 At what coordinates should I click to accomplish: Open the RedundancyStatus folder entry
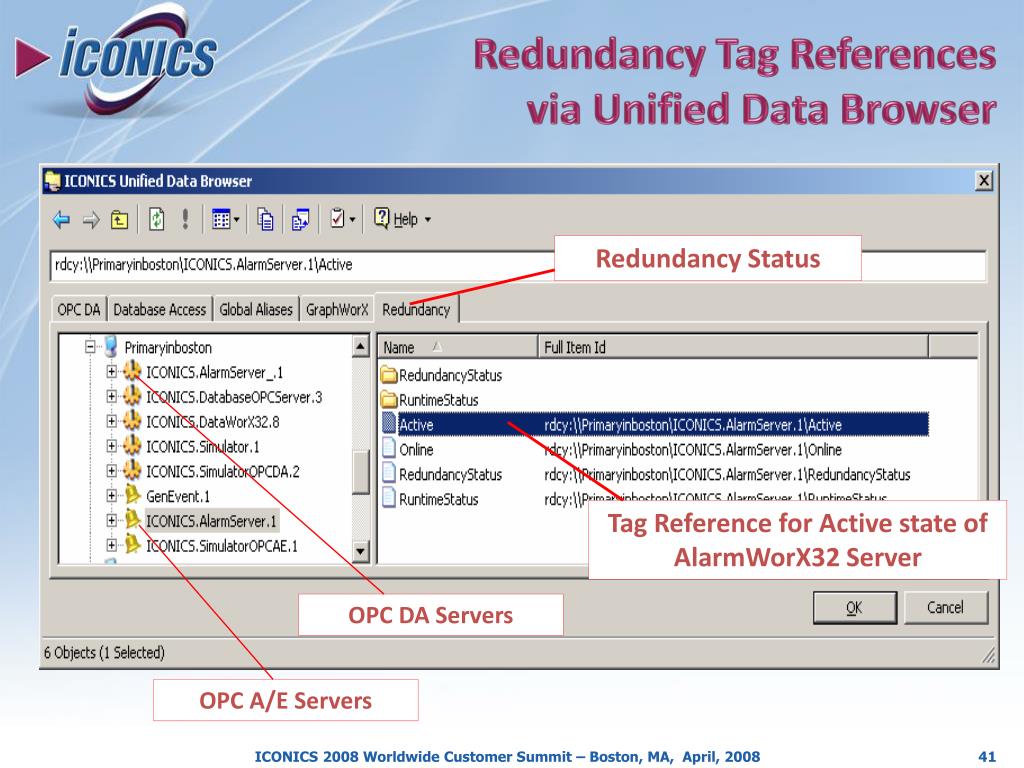pyautogui.click(x=450, y=376)
